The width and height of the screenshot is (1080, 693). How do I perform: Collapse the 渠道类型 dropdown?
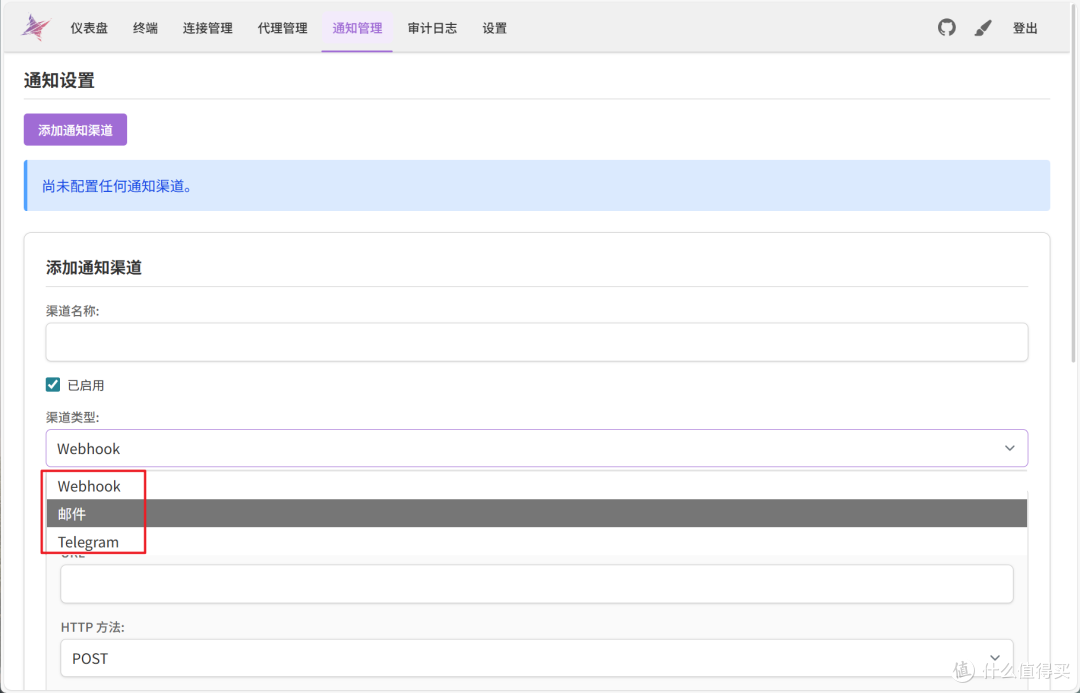pyautogui.click(x=537, y=448)
